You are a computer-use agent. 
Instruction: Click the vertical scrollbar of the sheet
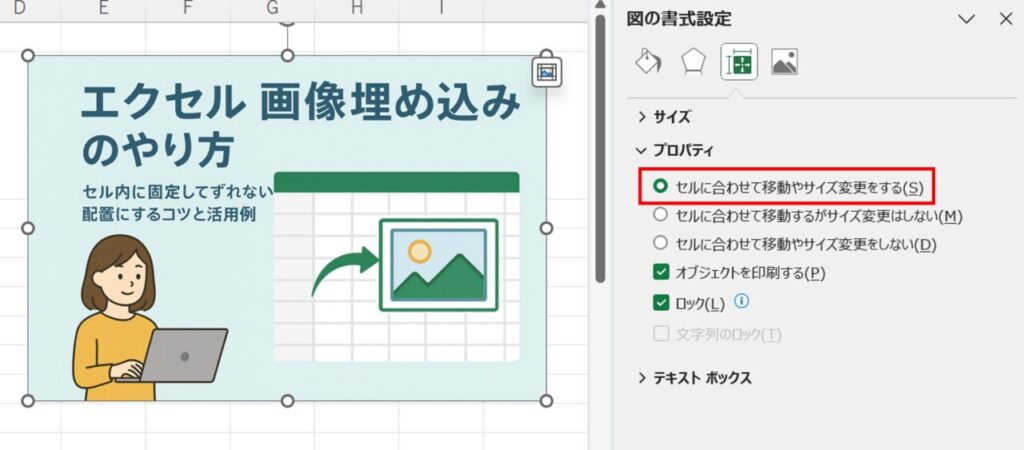(600, 150)
